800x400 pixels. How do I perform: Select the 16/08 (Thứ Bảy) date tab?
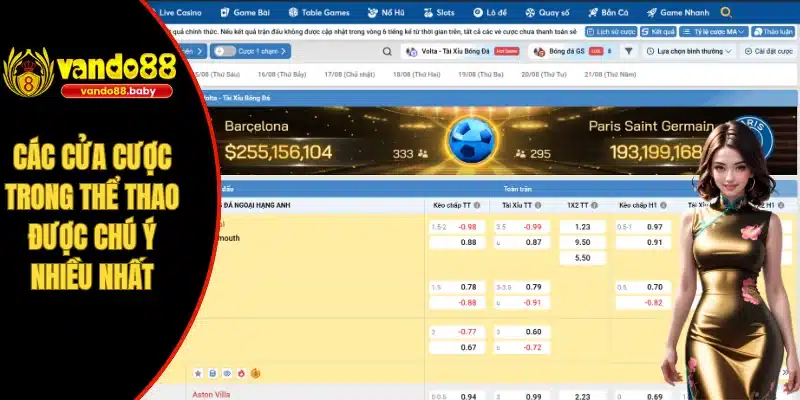tap(282, 74)
